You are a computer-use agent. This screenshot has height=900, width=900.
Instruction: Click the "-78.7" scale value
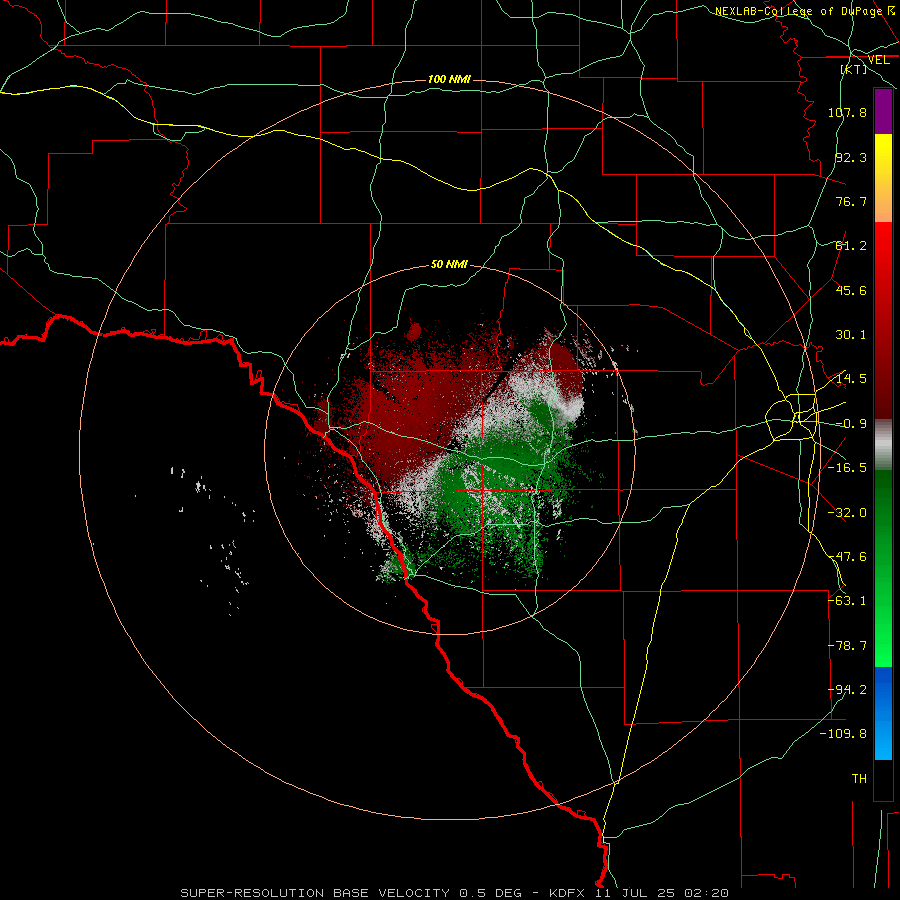click(x=847, y=646)
